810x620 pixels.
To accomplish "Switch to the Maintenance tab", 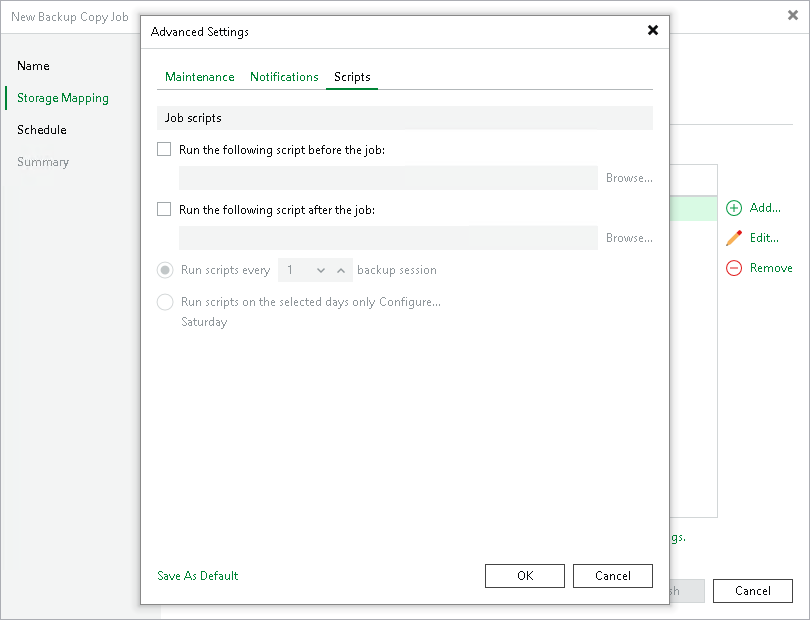I will coord(199,77).
